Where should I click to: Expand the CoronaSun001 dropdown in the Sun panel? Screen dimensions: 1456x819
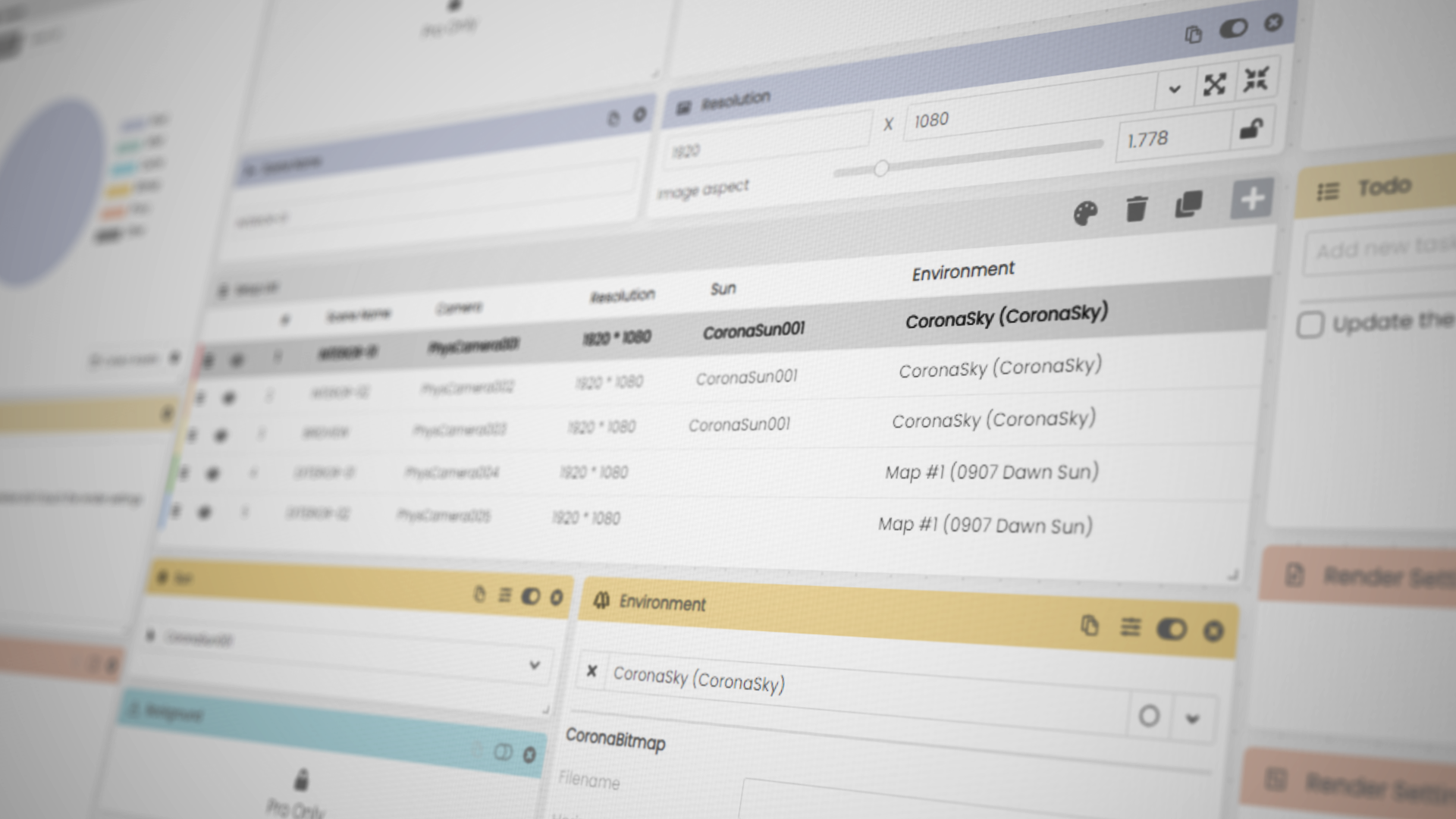[536, 666]
